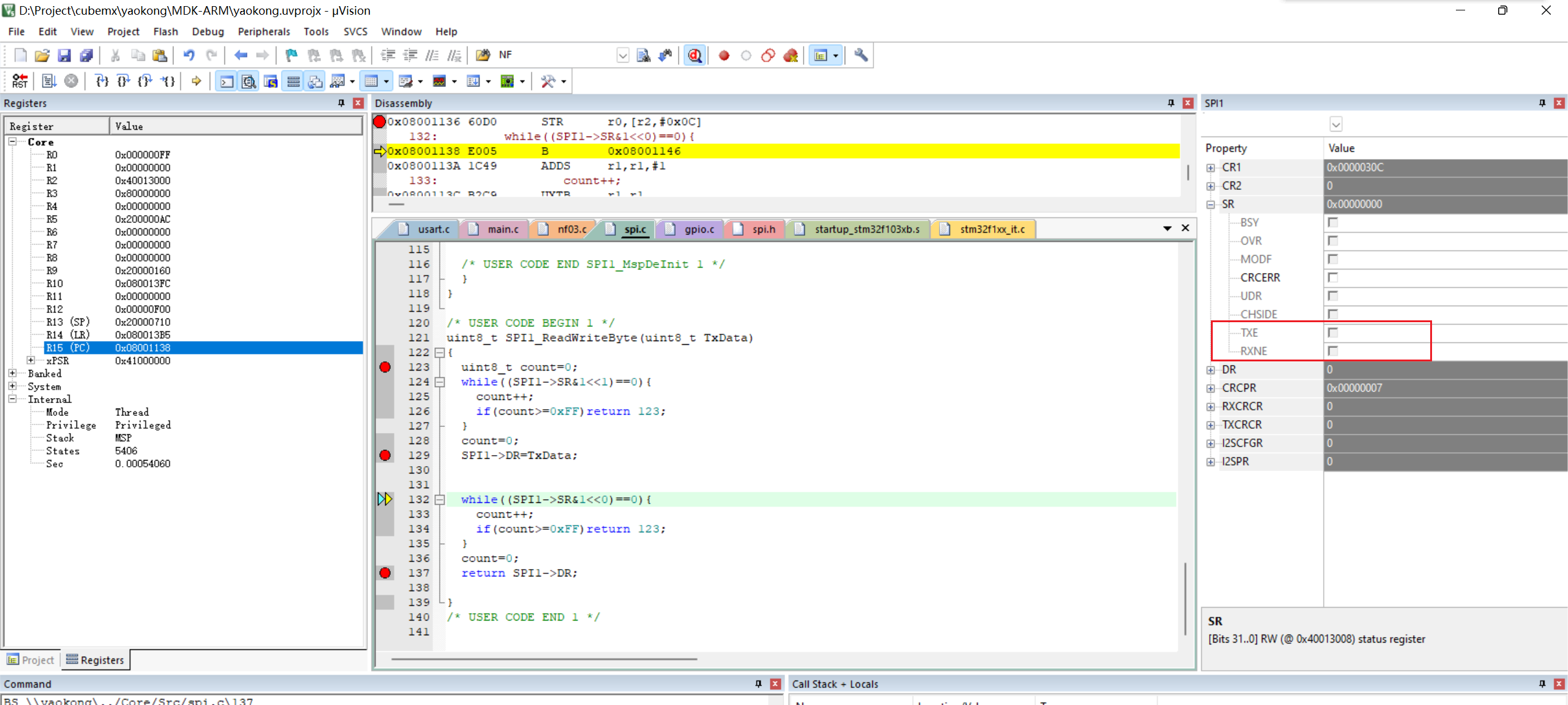The width and height of the screenshot is (1568, 705).
Task: Open the editor tab list arrow
Action: (1167, 228)
